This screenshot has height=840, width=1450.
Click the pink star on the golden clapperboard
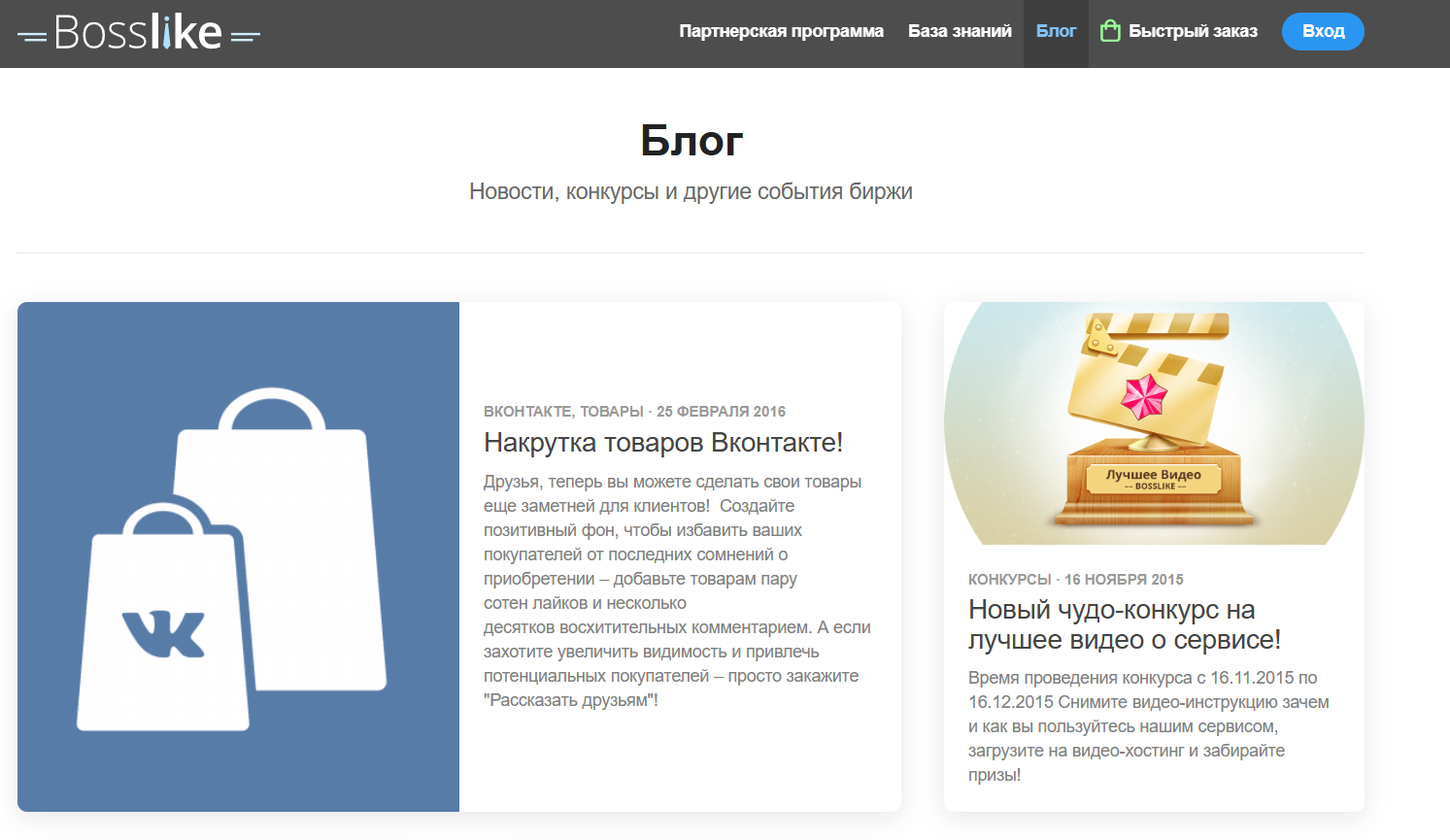[1143, 395]
